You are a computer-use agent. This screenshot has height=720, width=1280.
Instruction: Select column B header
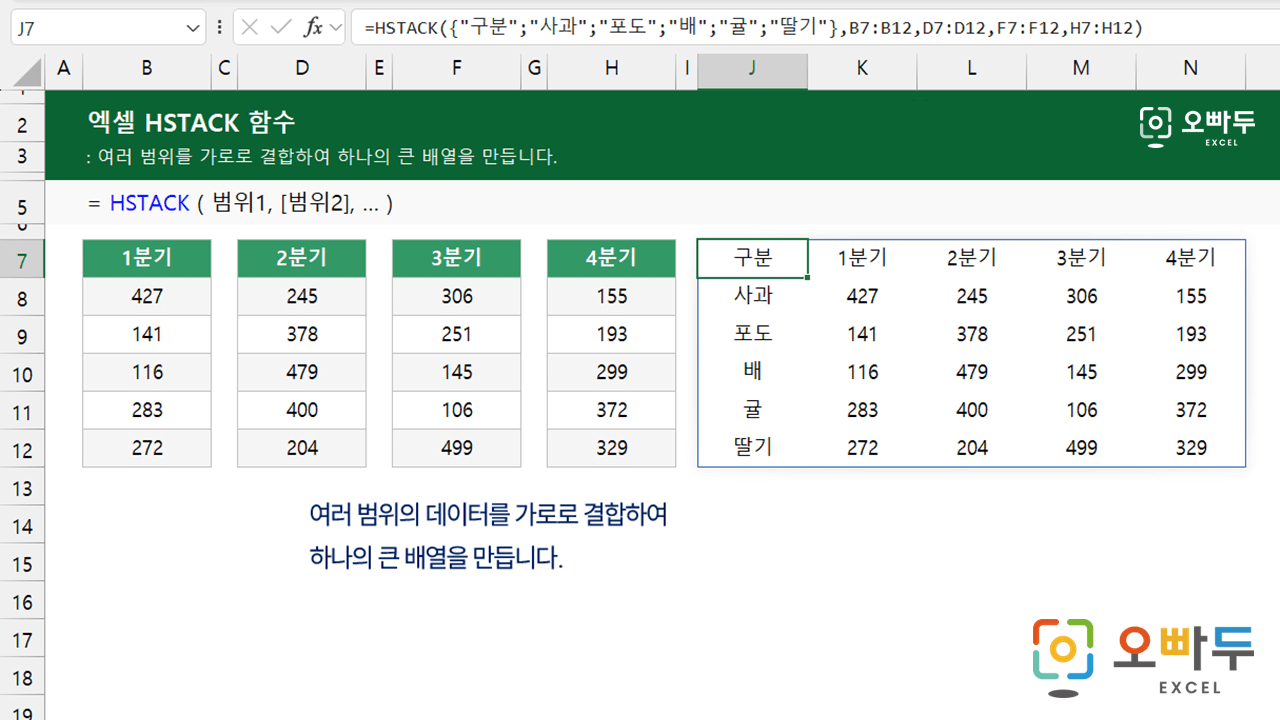147,68
